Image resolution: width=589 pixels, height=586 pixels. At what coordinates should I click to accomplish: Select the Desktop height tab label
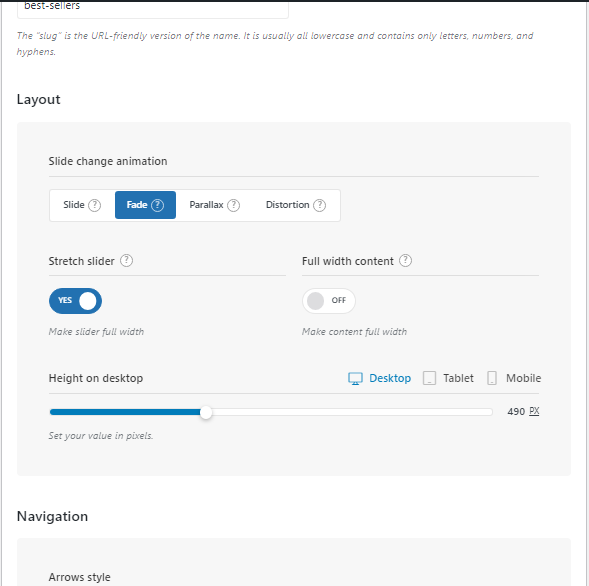[x=390, y=378]
